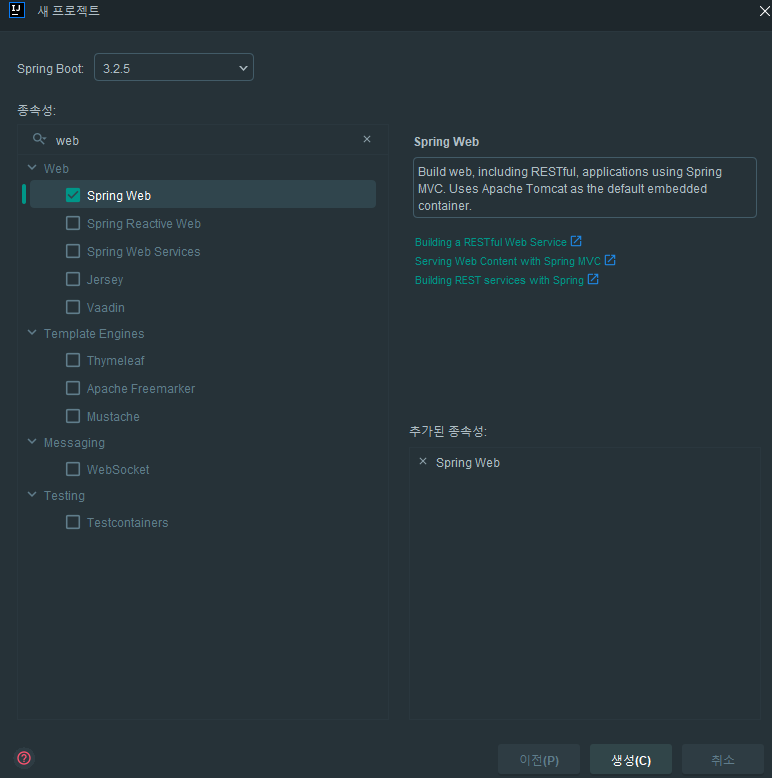Click the Messaging group label
The height and width of the screenshot is (778, 772).
pos(74,443)
